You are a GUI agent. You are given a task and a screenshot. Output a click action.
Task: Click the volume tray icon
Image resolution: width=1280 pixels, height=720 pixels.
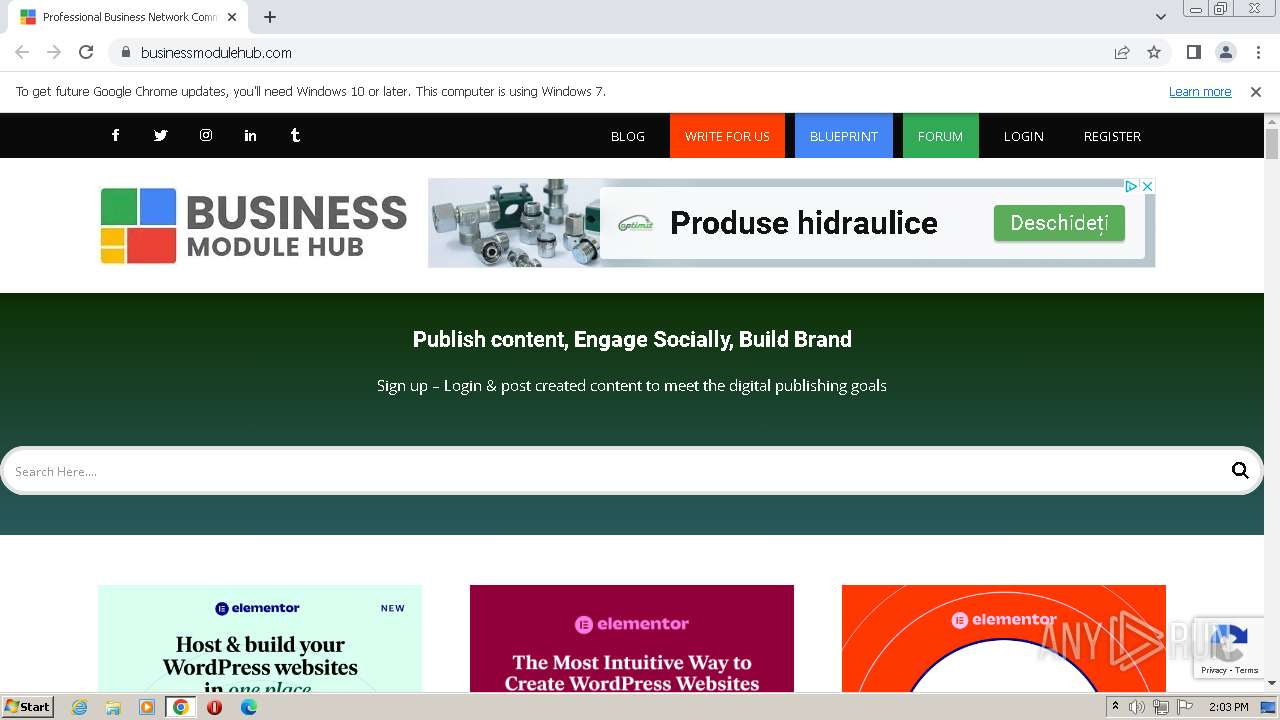(x=1137, y=707)
